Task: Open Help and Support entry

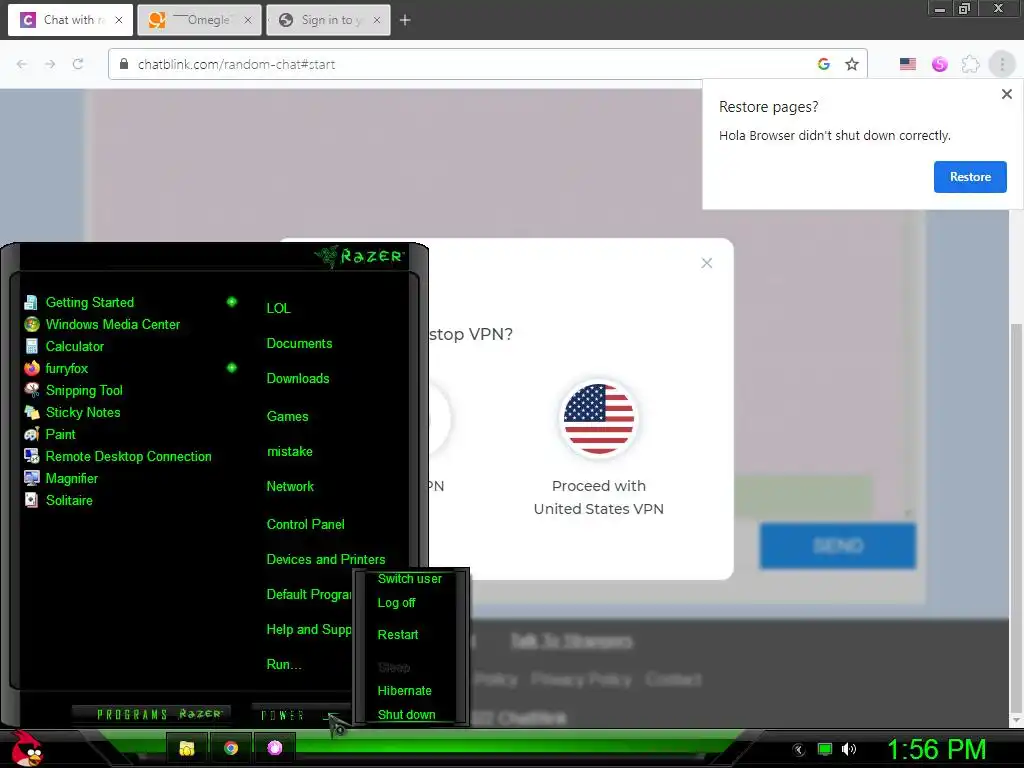Action: point(308,630)
